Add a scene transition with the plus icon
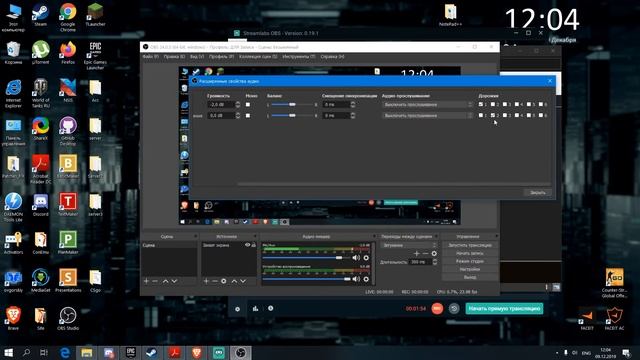This screenshot has height=360, width=640. point(416,253)
